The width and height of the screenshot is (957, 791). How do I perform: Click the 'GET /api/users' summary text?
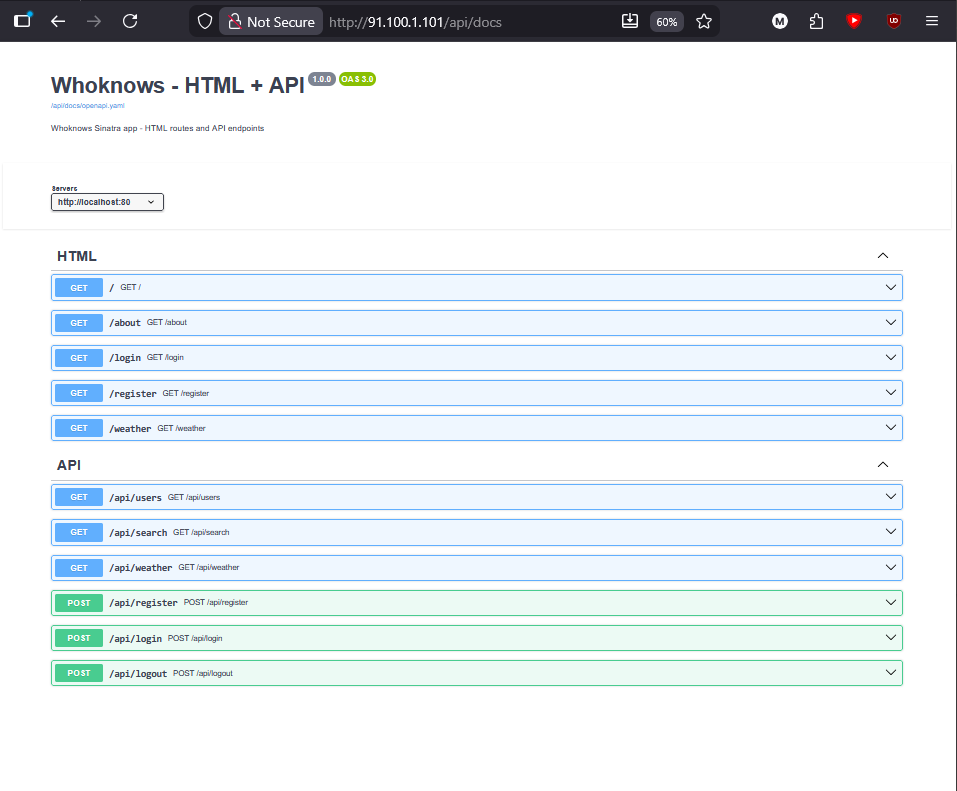tap(194, 497)
